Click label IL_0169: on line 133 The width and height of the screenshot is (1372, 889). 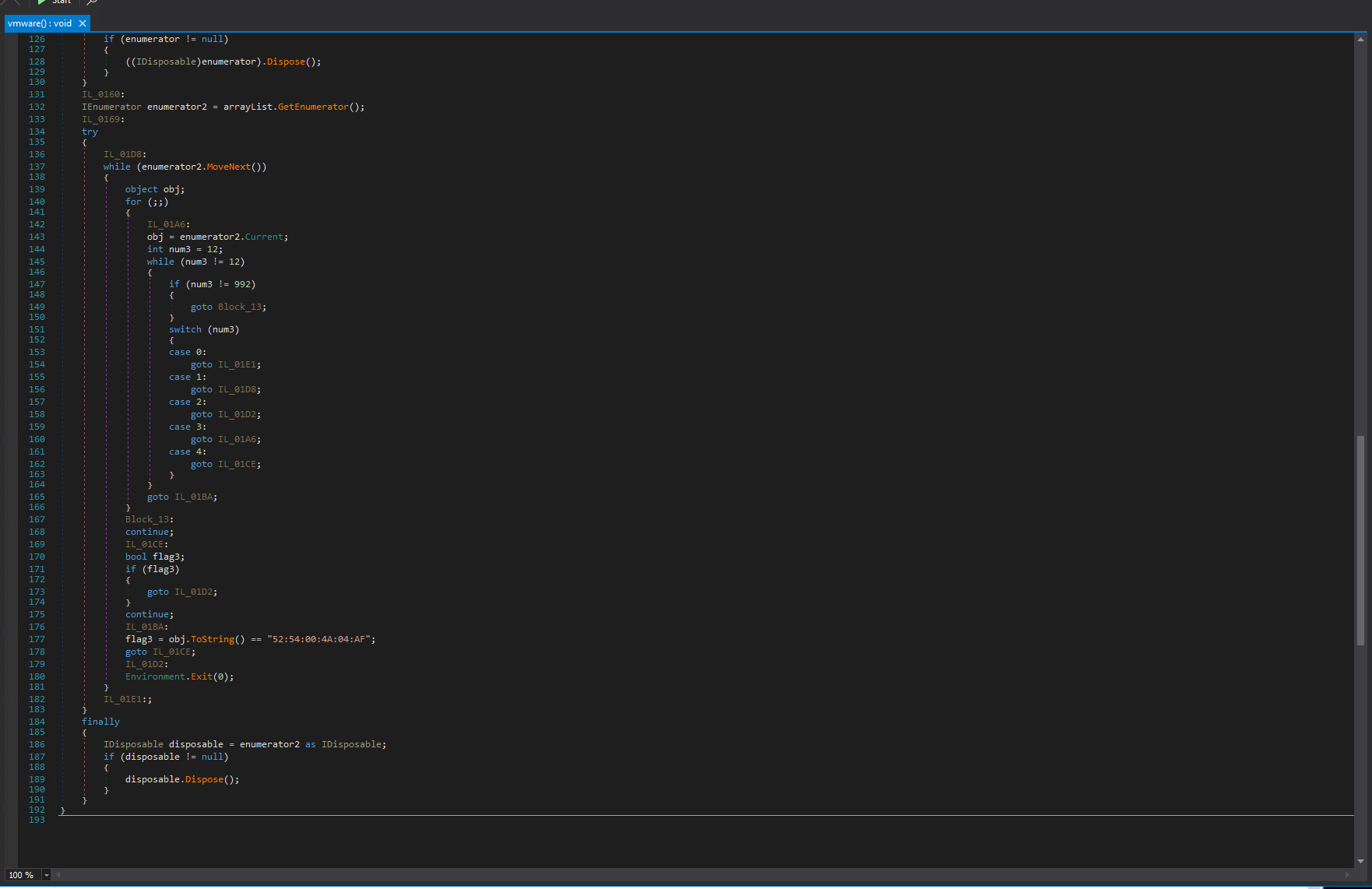(x=104, y=119)
